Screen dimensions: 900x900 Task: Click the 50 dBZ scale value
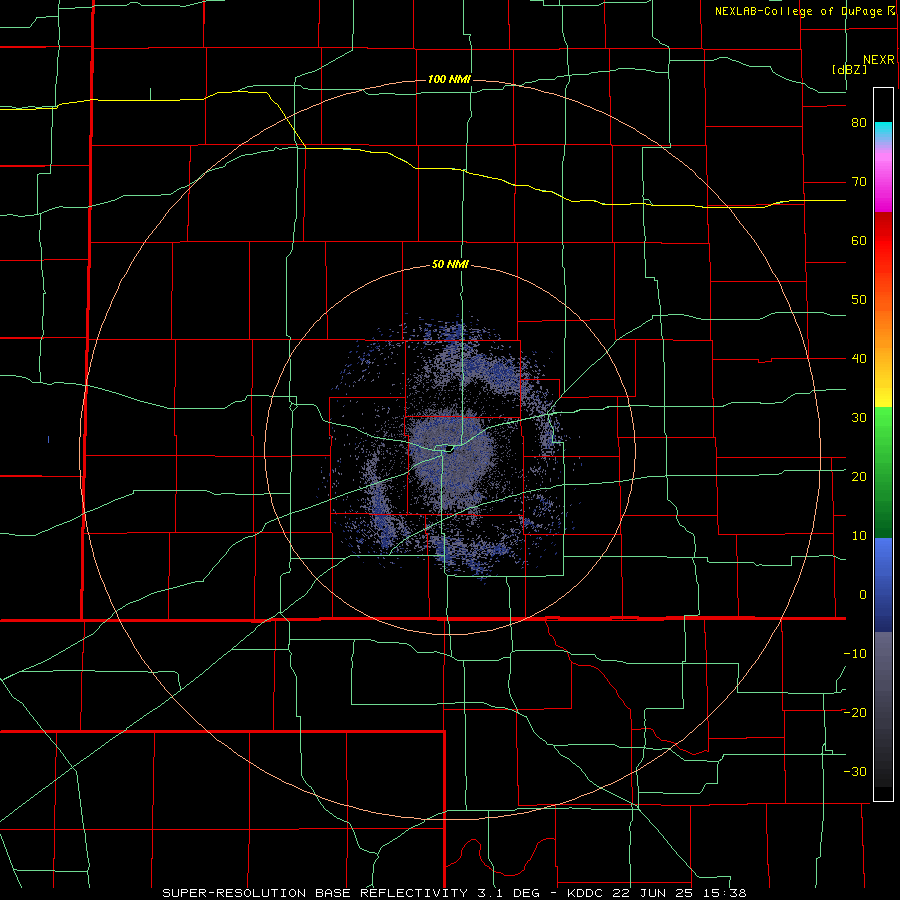859,300
